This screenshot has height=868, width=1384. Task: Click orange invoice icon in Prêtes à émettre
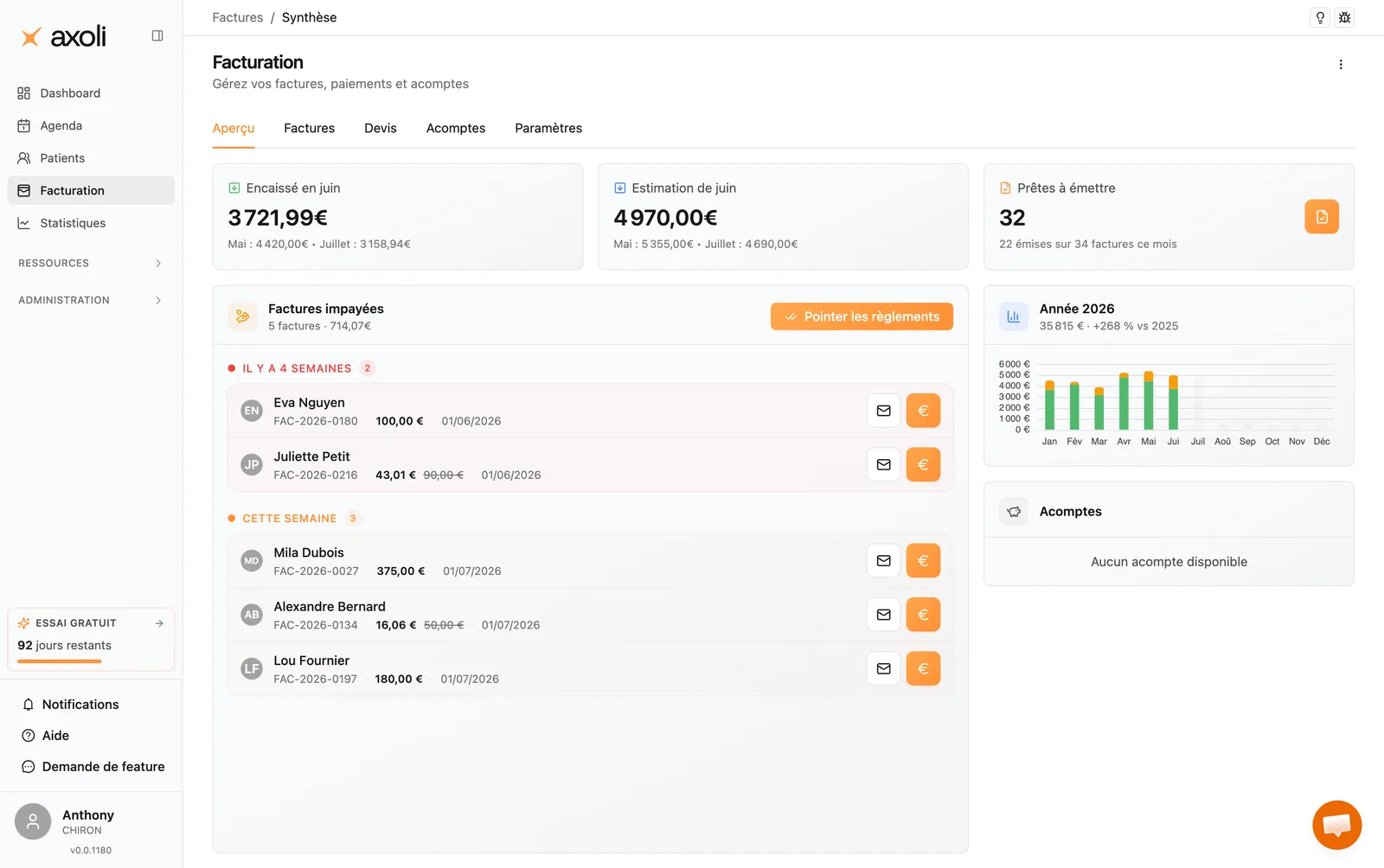coord(1322,217)
